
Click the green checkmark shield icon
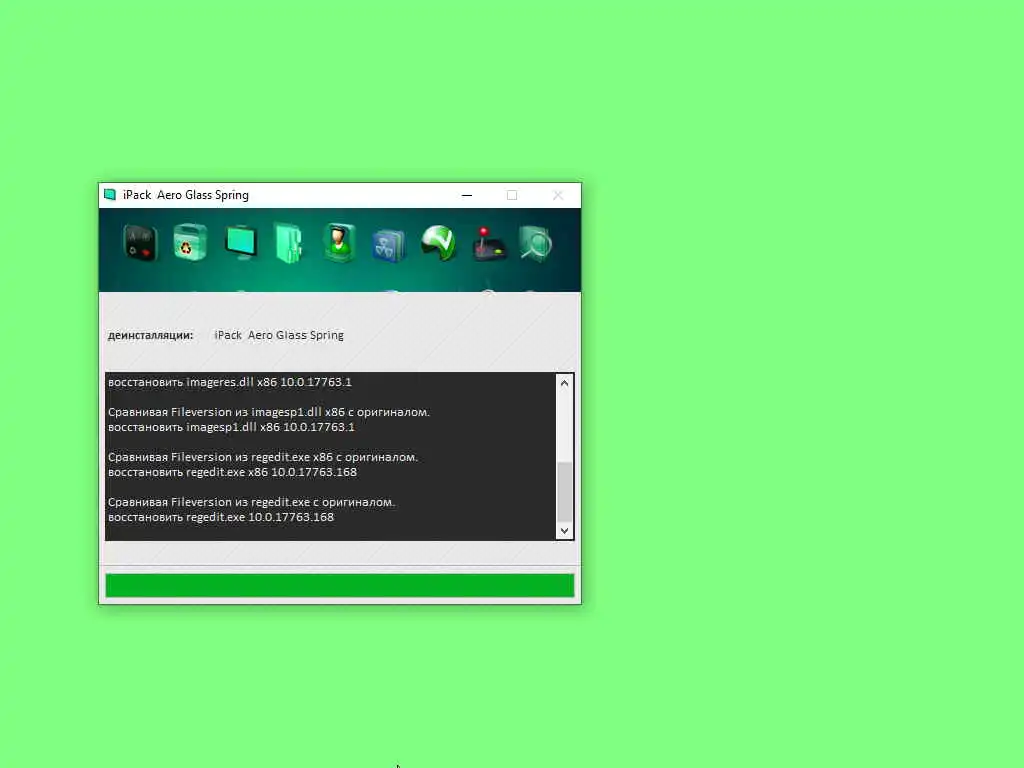[438, 243]
